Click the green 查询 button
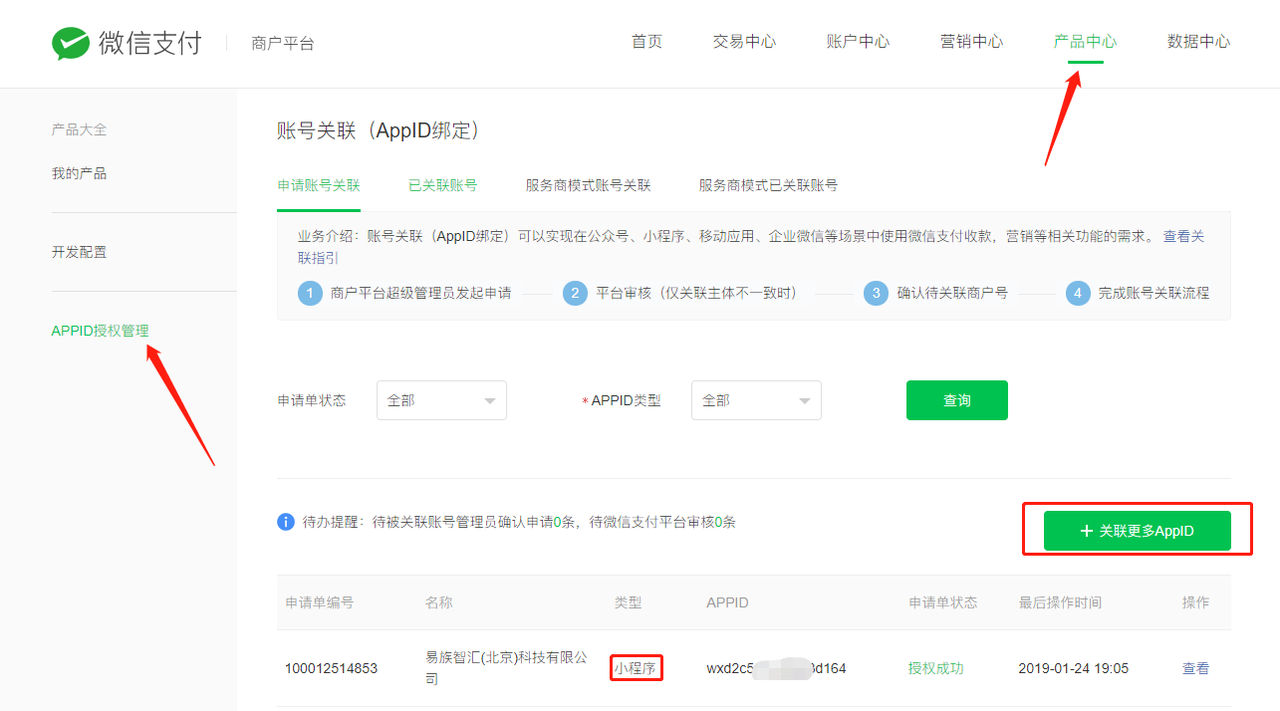 (957, 400)
